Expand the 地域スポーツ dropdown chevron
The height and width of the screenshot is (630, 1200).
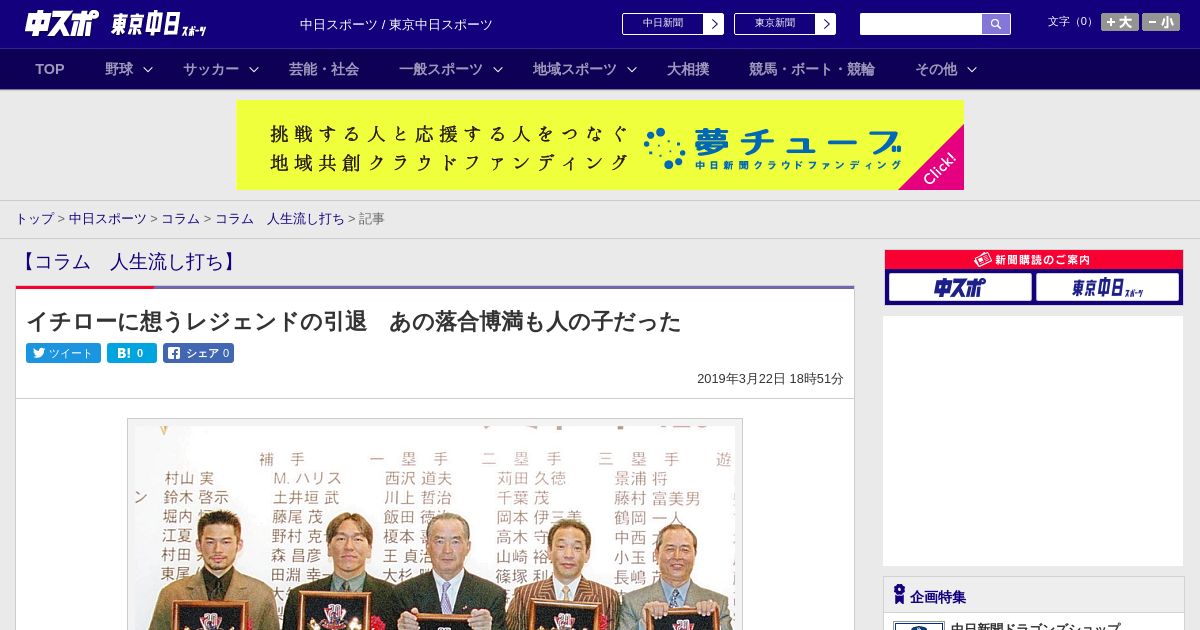click(x=632, y=69)
